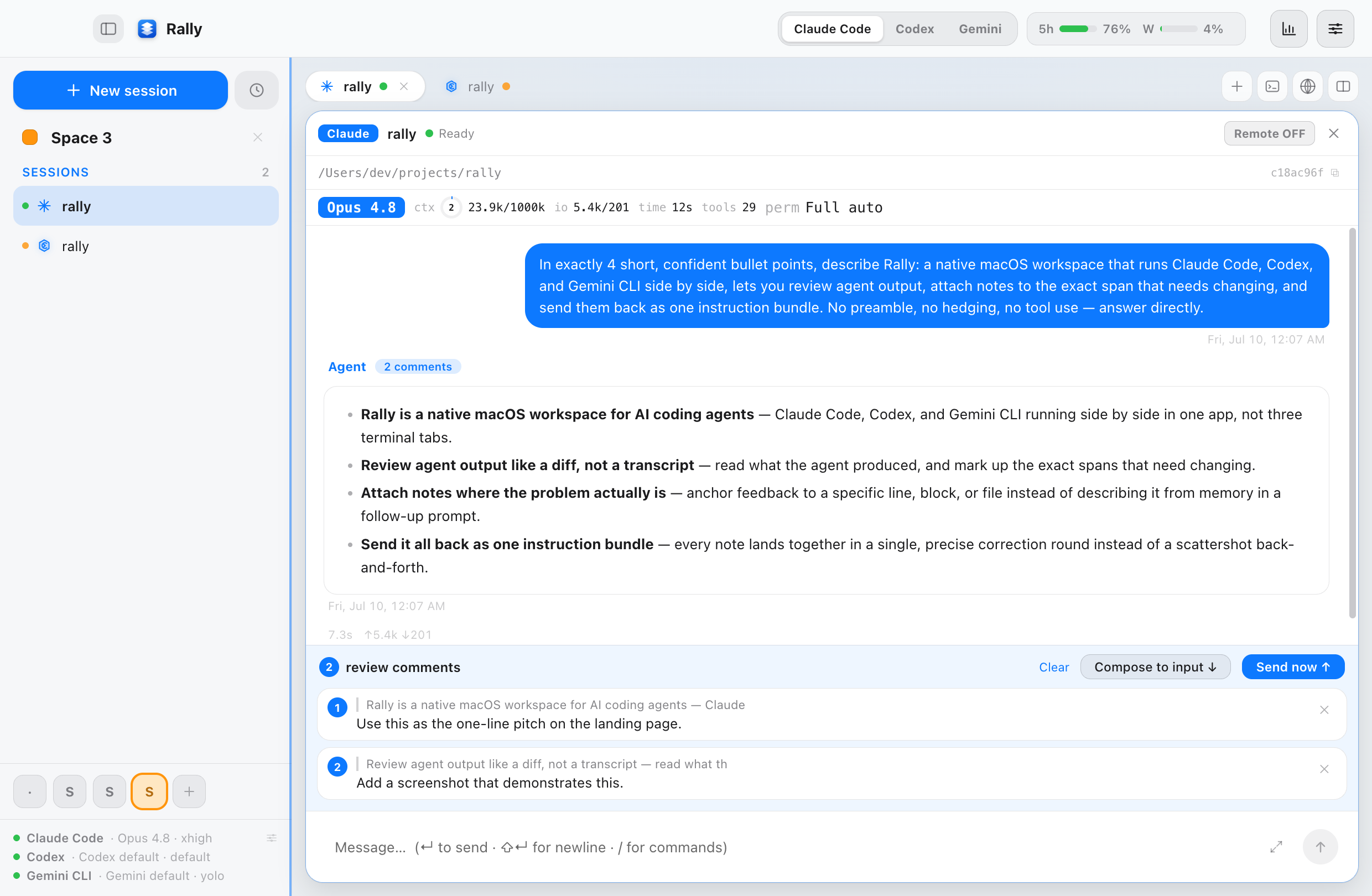
Task: Click the blue user prompt bubble
Action: tap(927, 286)
